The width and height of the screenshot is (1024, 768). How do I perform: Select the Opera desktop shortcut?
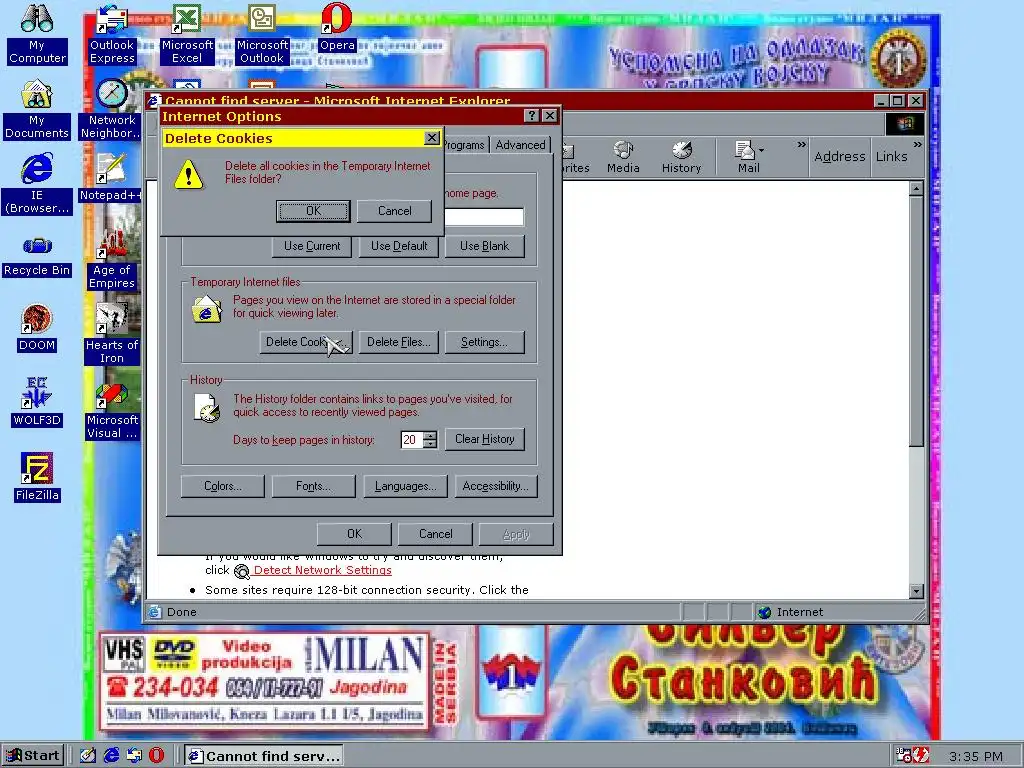[337, 27]
